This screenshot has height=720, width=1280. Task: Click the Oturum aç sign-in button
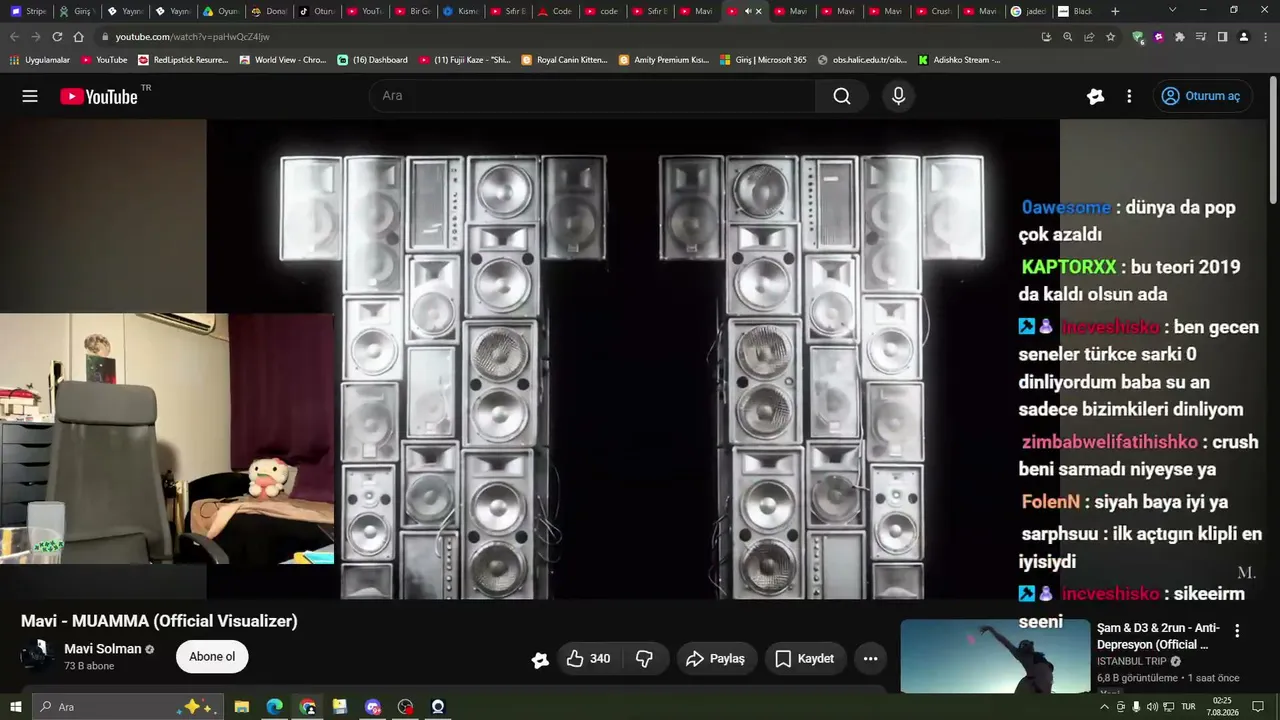click(x=1202, y=96)
